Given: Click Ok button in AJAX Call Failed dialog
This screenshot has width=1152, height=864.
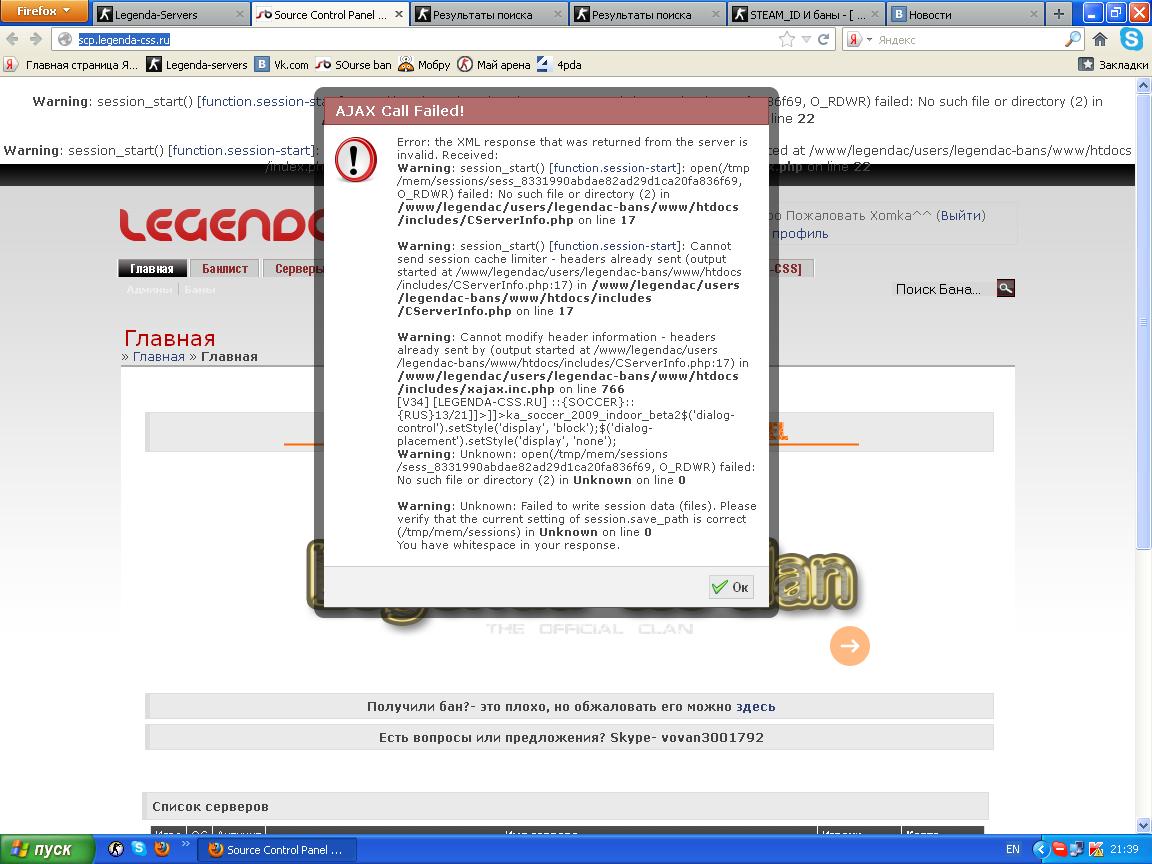Looking at the screenshot, I should point(731,586).
